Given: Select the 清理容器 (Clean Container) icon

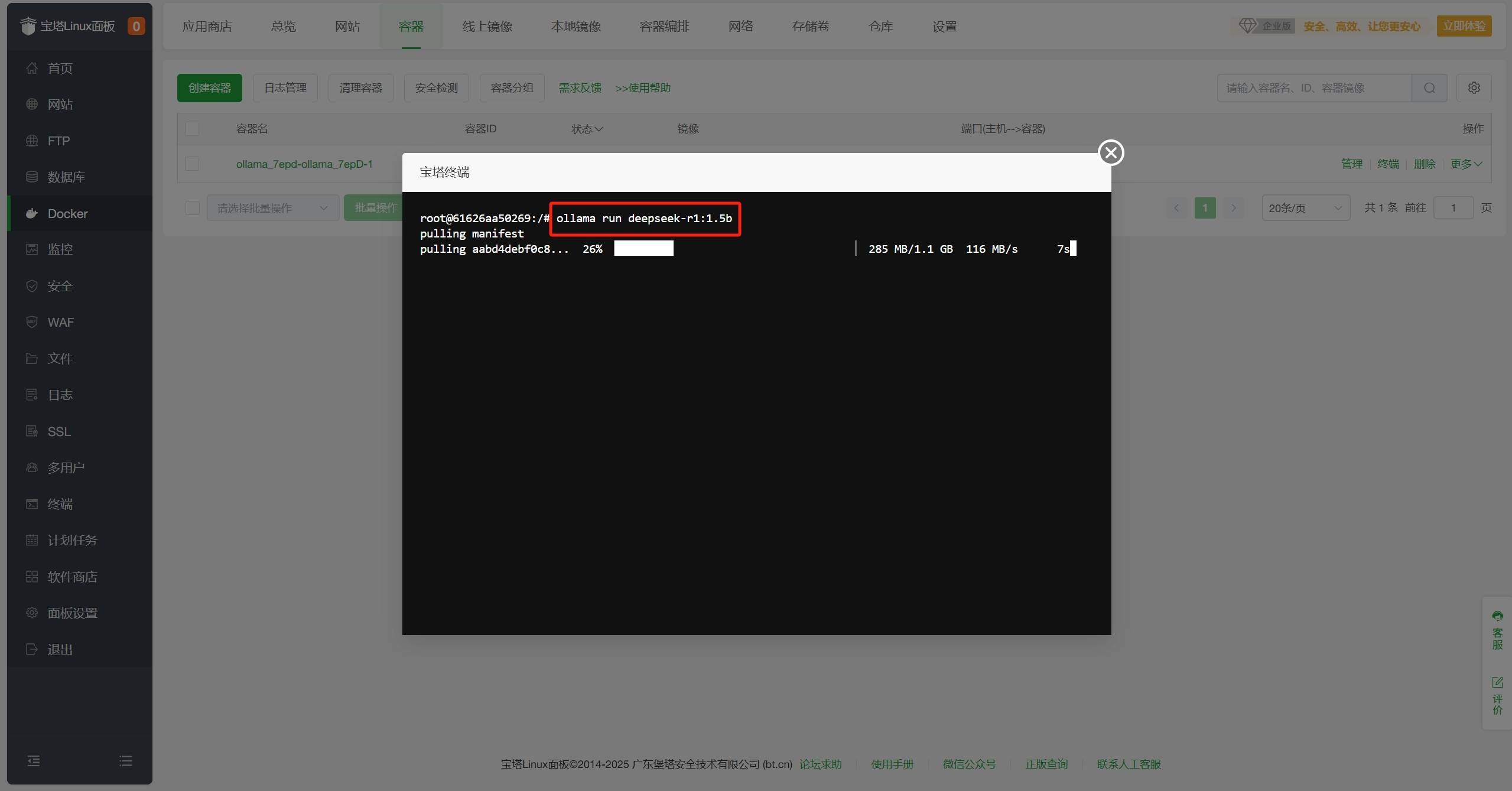Looking at the screenshot, I should click(x=362, y=88).
